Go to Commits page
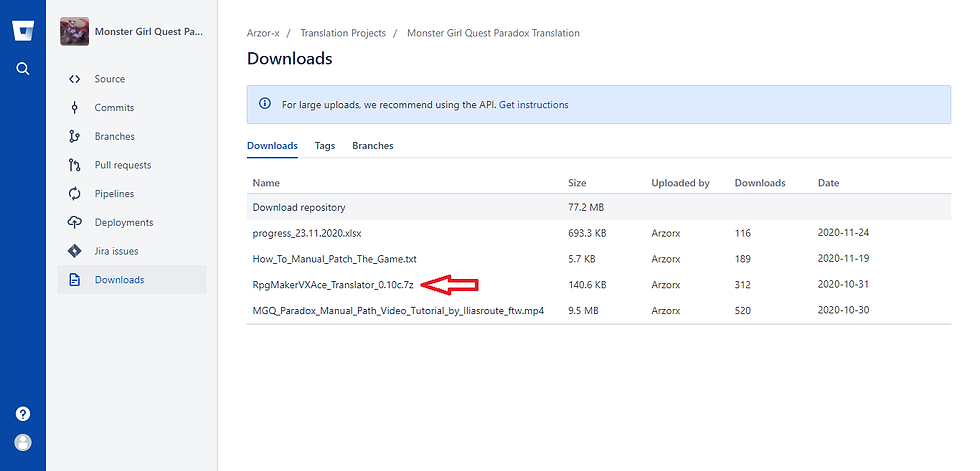980x471 pixels. point(114,107)
